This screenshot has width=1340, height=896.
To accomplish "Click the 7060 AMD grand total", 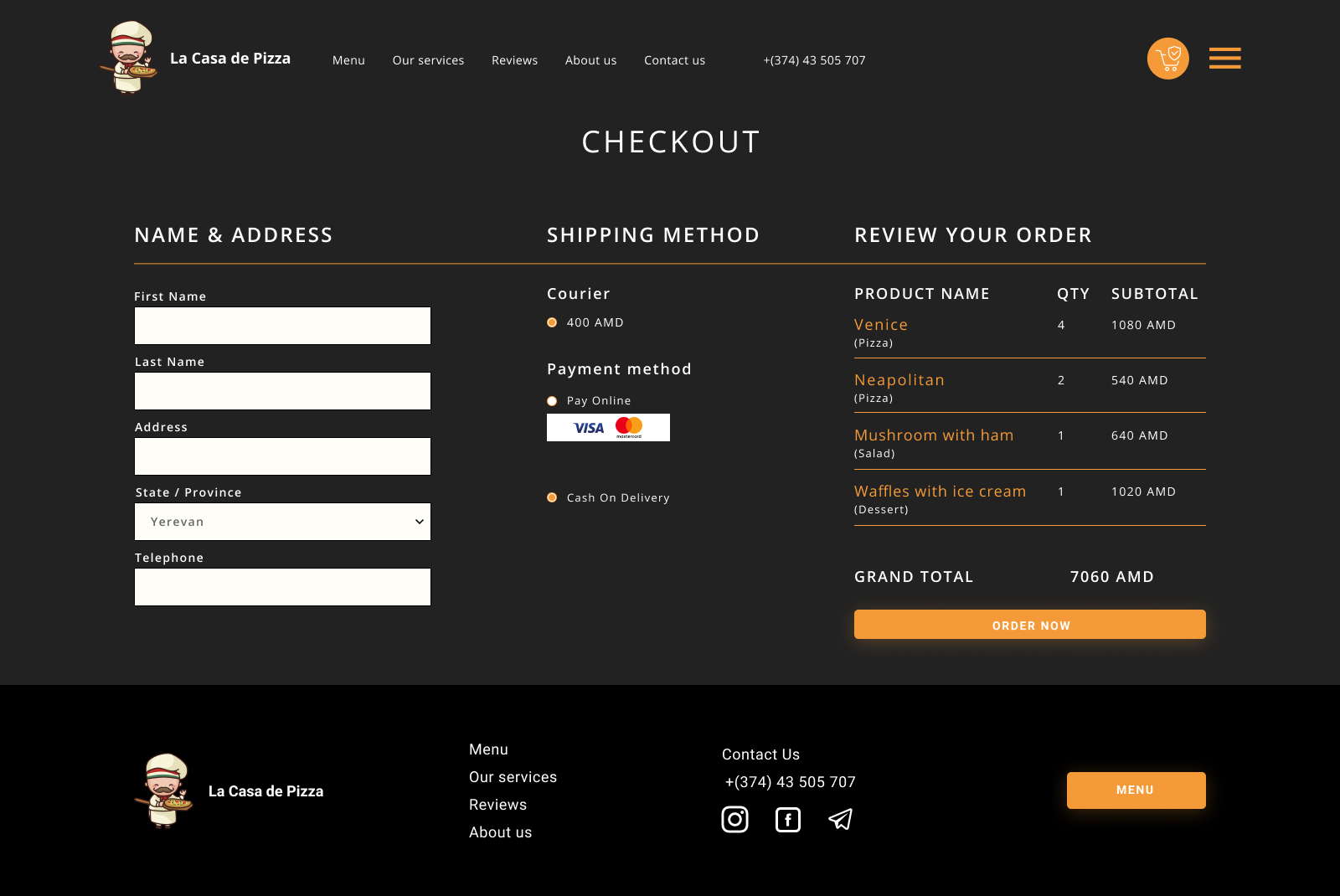I will coord(1111,577).
